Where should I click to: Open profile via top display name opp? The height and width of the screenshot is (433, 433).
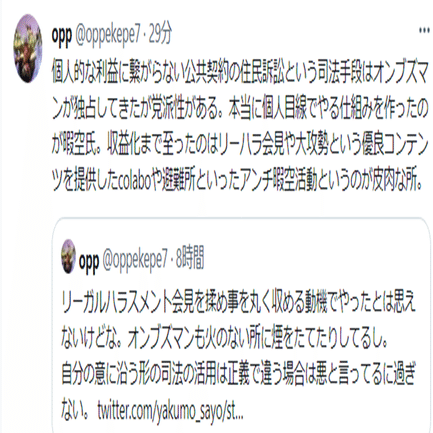[x=62, y=35]
